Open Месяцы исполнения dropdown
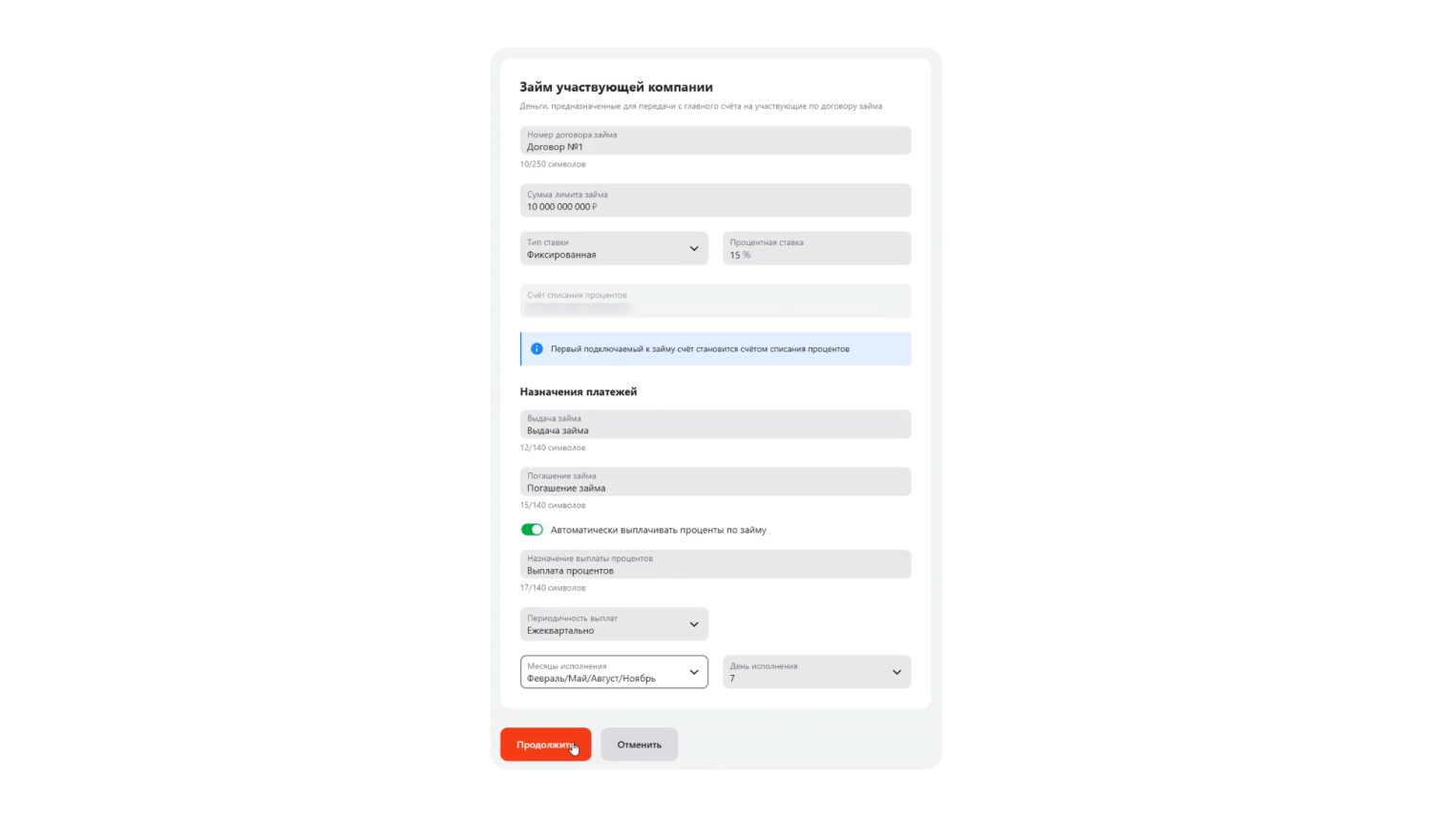Screen dimensions: 1432x840 tap(614, 672)
